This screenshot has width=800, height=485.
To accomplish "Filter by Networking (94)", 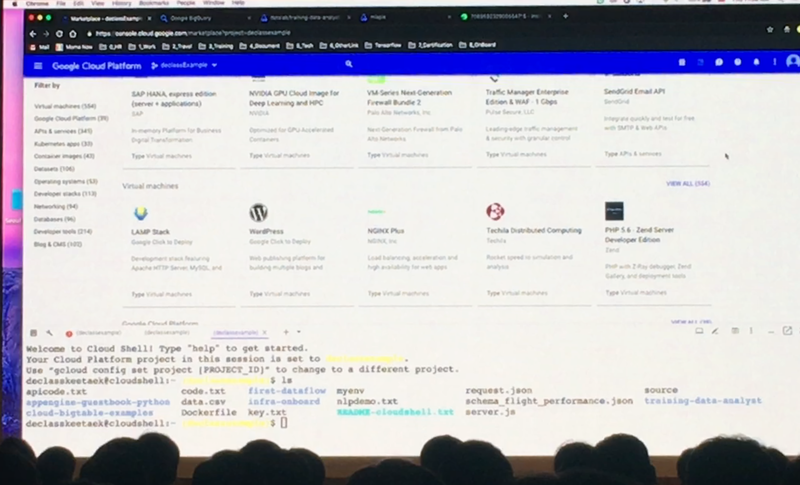I will coord(56,207).
